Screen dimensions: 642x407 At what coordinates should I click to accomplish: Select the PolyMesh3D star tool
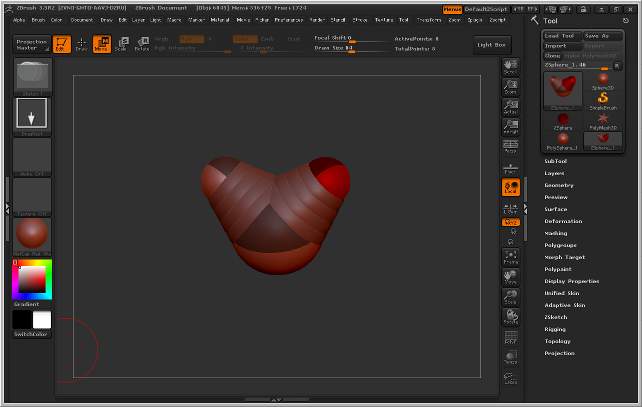click(603, 120)
